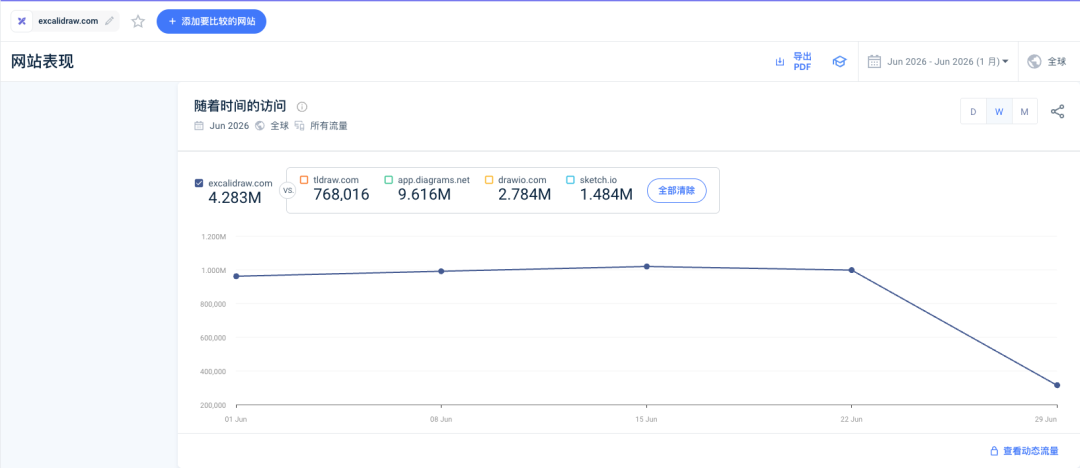Switch chart granularity to D (daily)
The width and height of the screenshot is (1080, 468).
click(x=973, y=112)
